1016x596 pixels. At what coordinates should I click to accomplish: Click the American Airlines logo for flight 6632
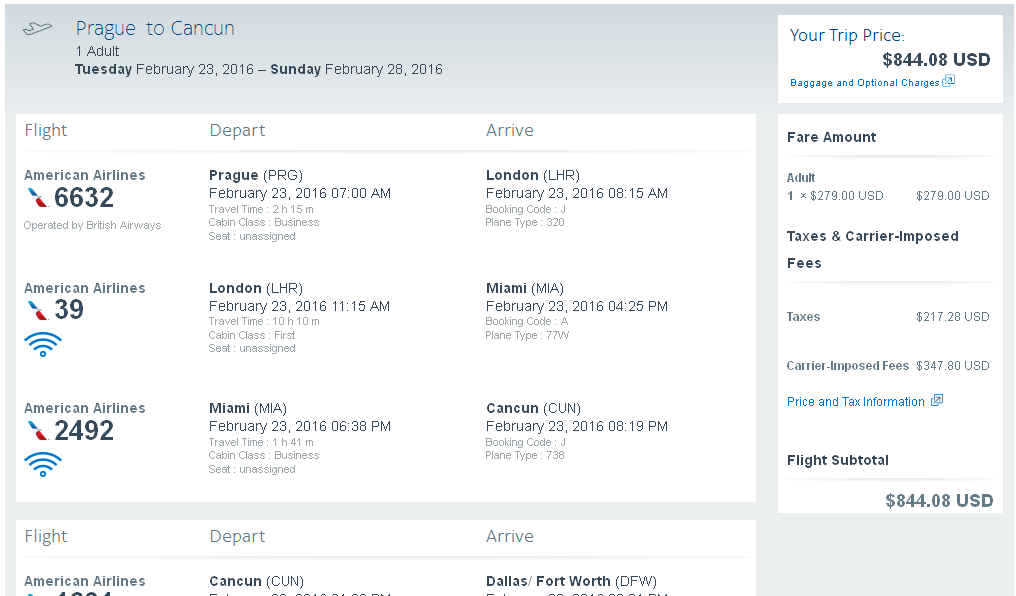click(38, 198)
